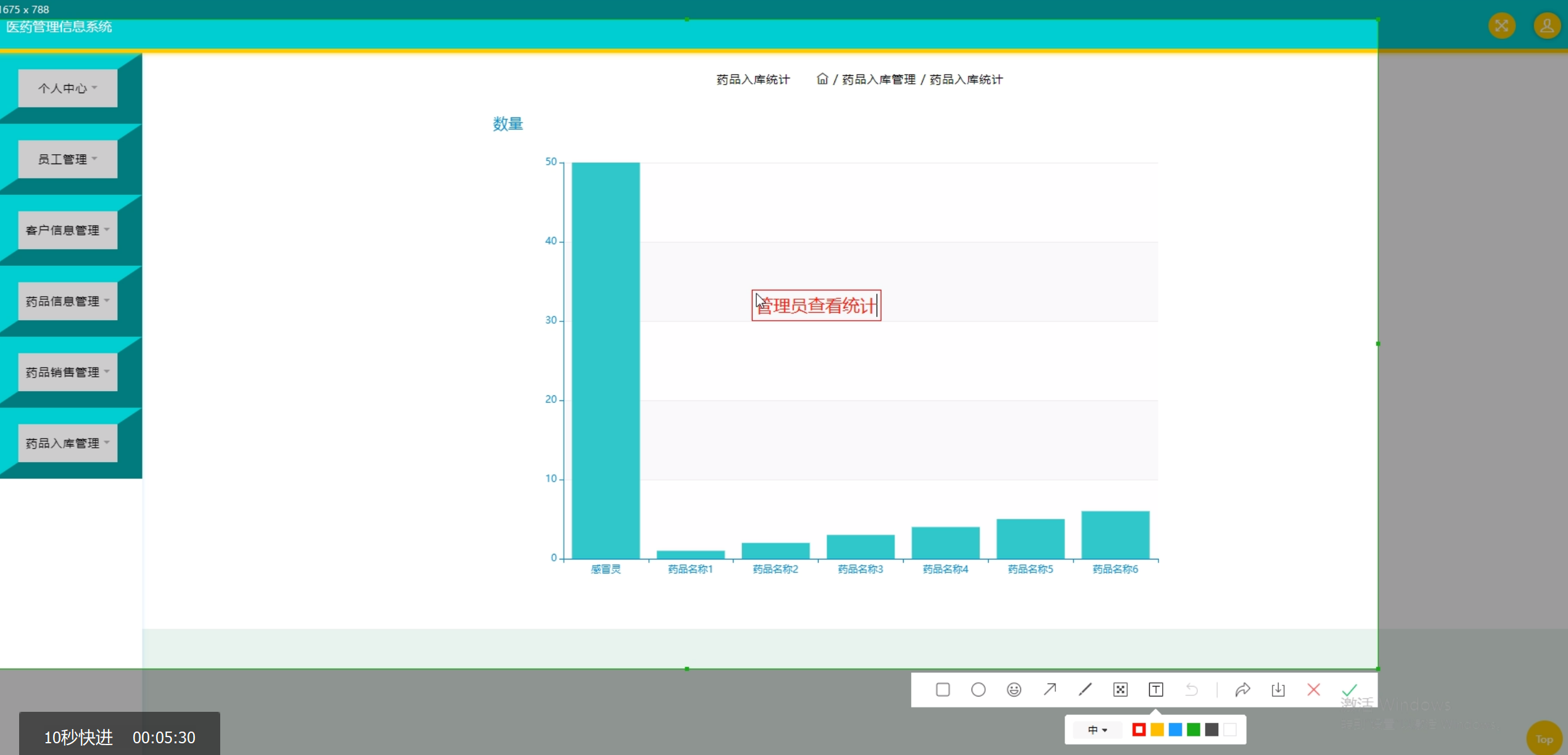
Task: Select the pencil drawing tool
Action: coord(1085,690)
